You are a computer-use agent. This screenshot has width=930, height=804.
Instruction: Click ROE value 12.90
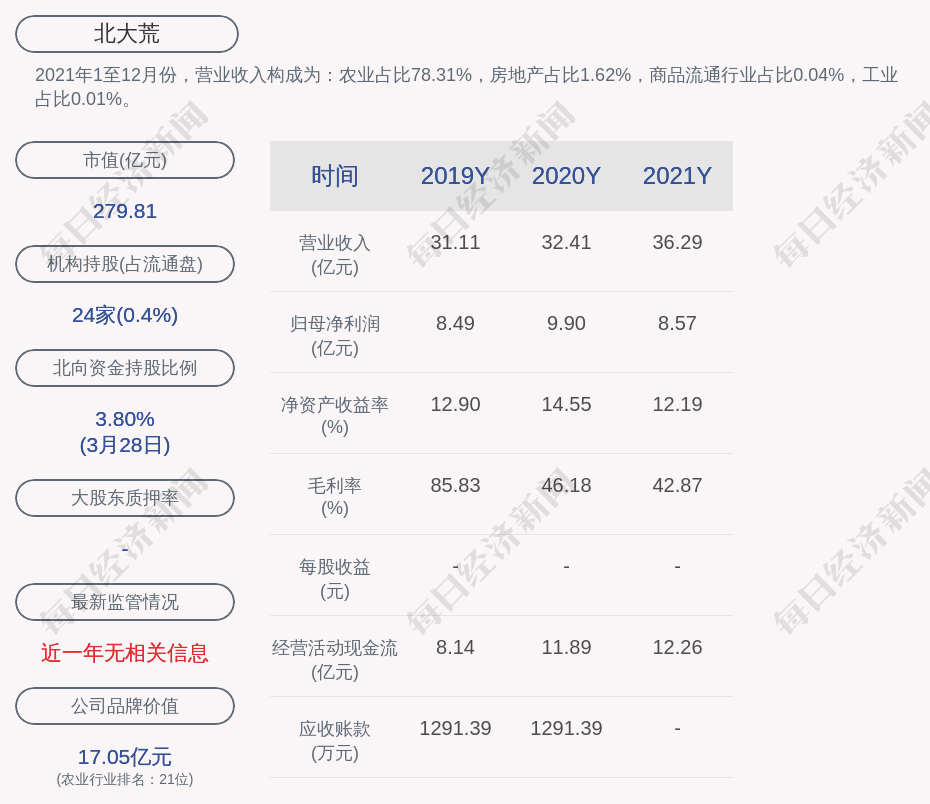coord(455,404)
